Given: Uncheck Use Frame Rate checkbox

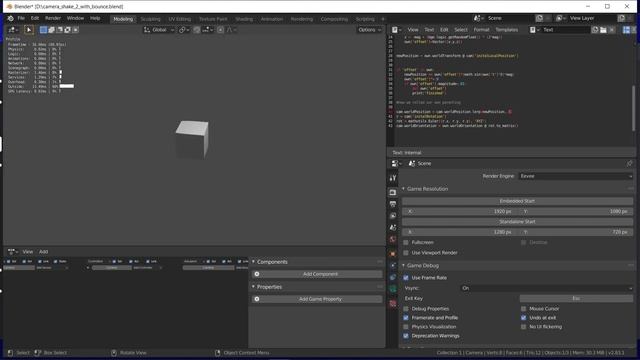Looking at the screenshot, I should pyautogui.click(x=406, y=278).
